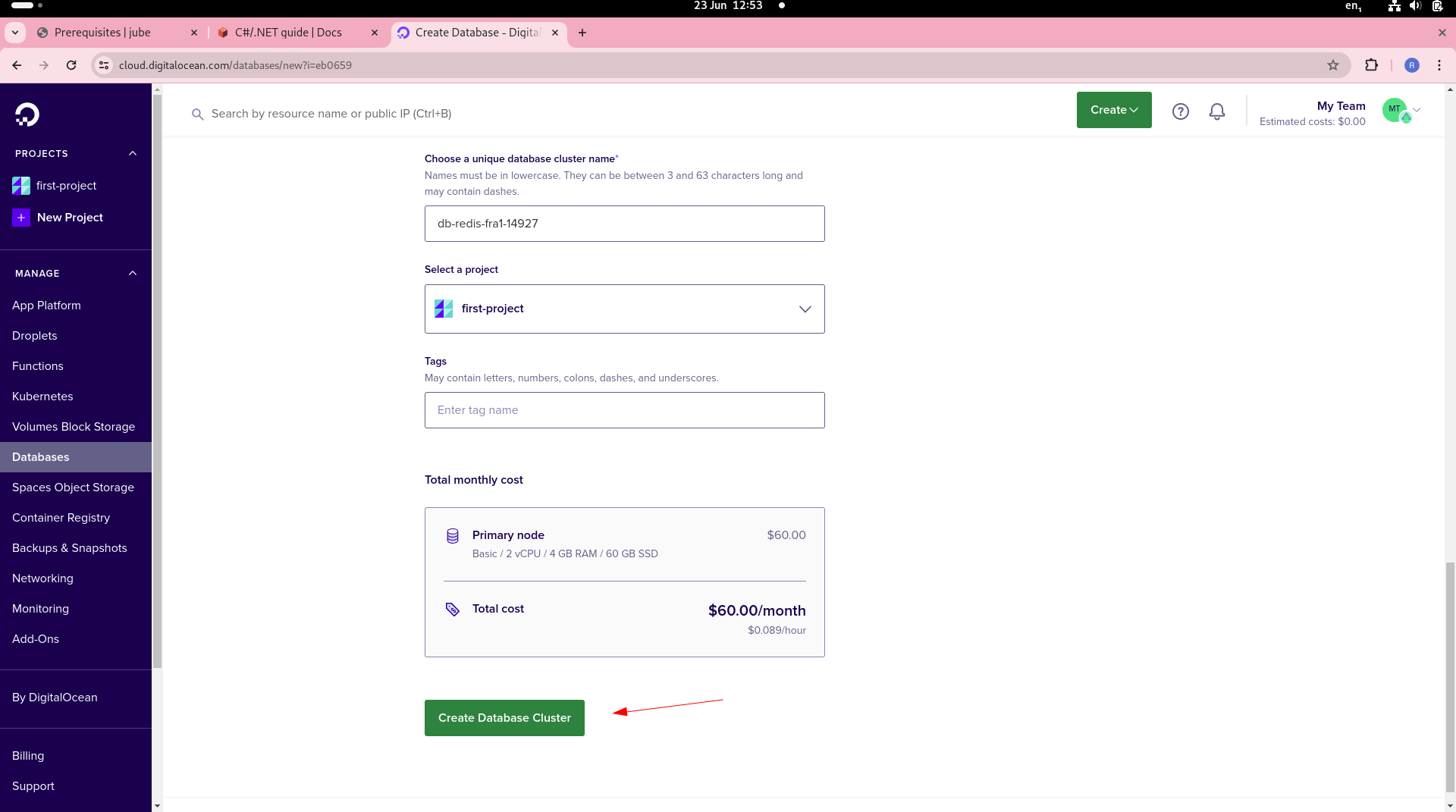Click the Primary node database icon
Viewport: 1456px width, 812px height.
453,536
